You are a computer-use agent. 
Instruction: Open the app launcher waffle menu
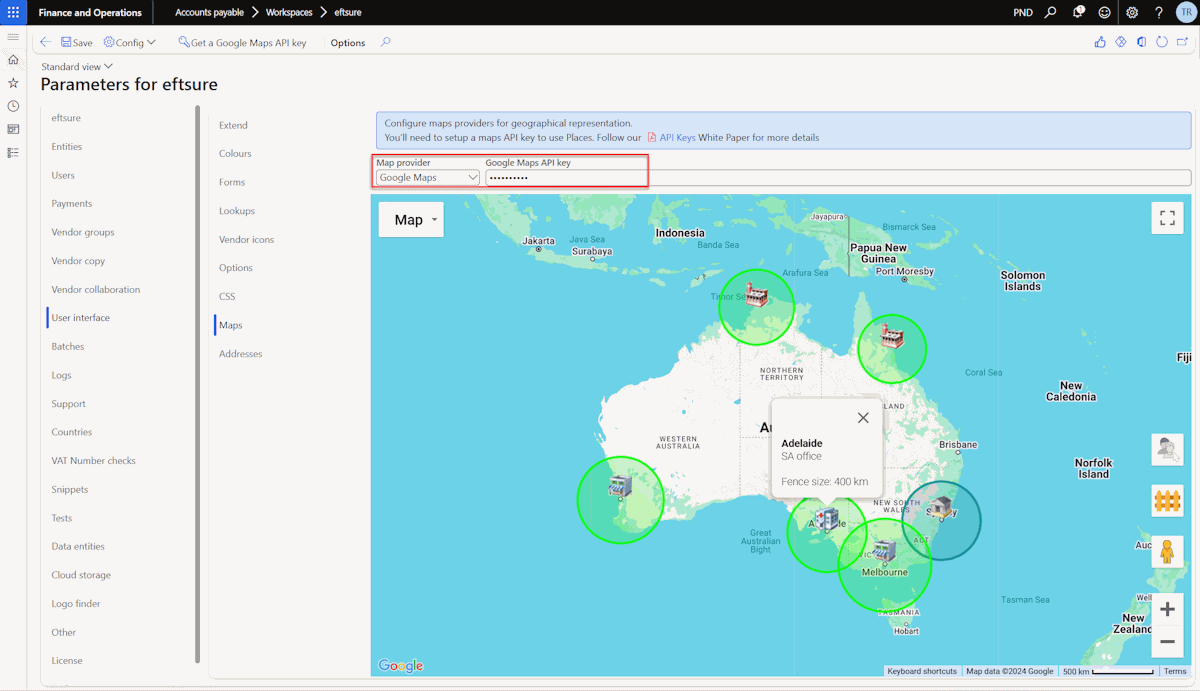tap(13, 12)
